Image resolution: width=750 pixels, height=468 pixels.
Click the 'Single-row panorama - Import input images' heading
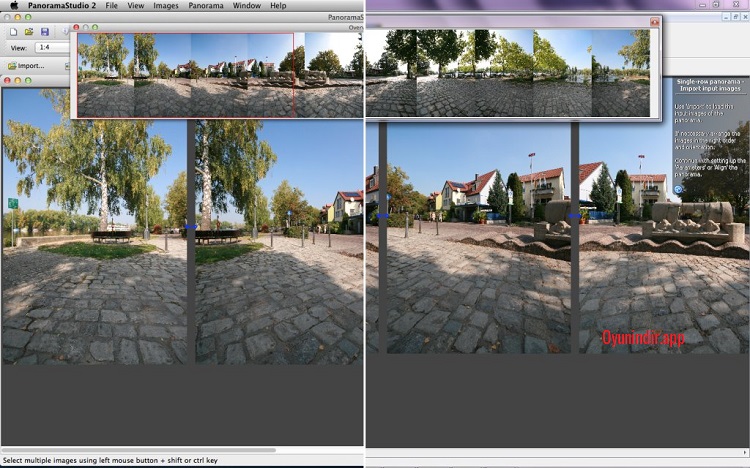(x=710, y=85)
